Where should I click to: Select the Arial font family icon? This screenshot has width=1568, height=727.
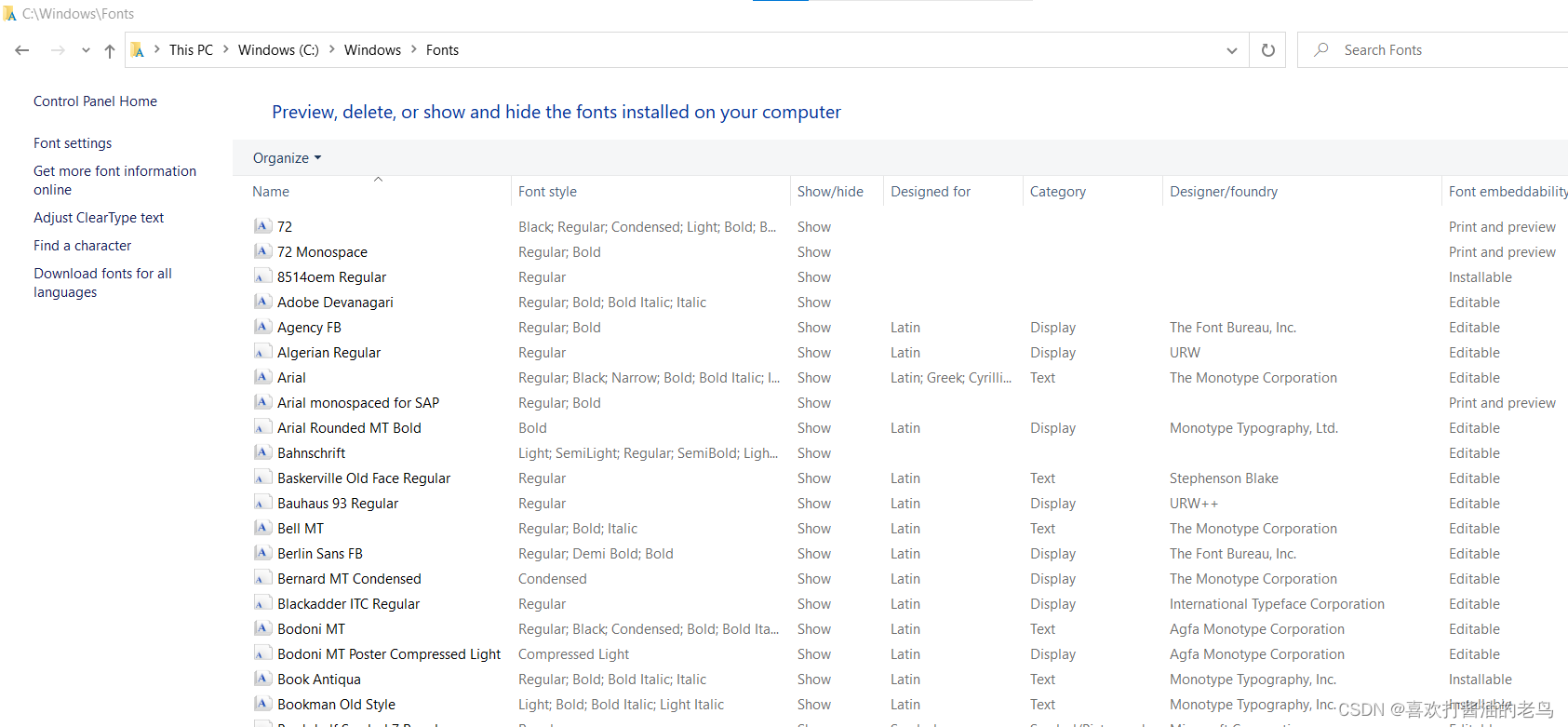[x=262, y=377]
